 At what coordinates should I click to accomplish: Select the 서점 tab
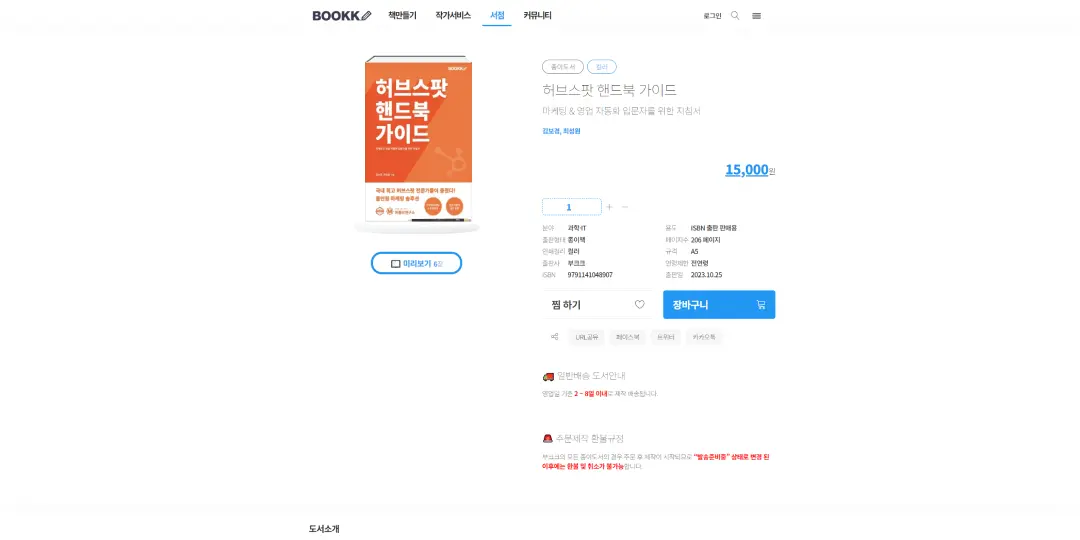tap(497, 15)
